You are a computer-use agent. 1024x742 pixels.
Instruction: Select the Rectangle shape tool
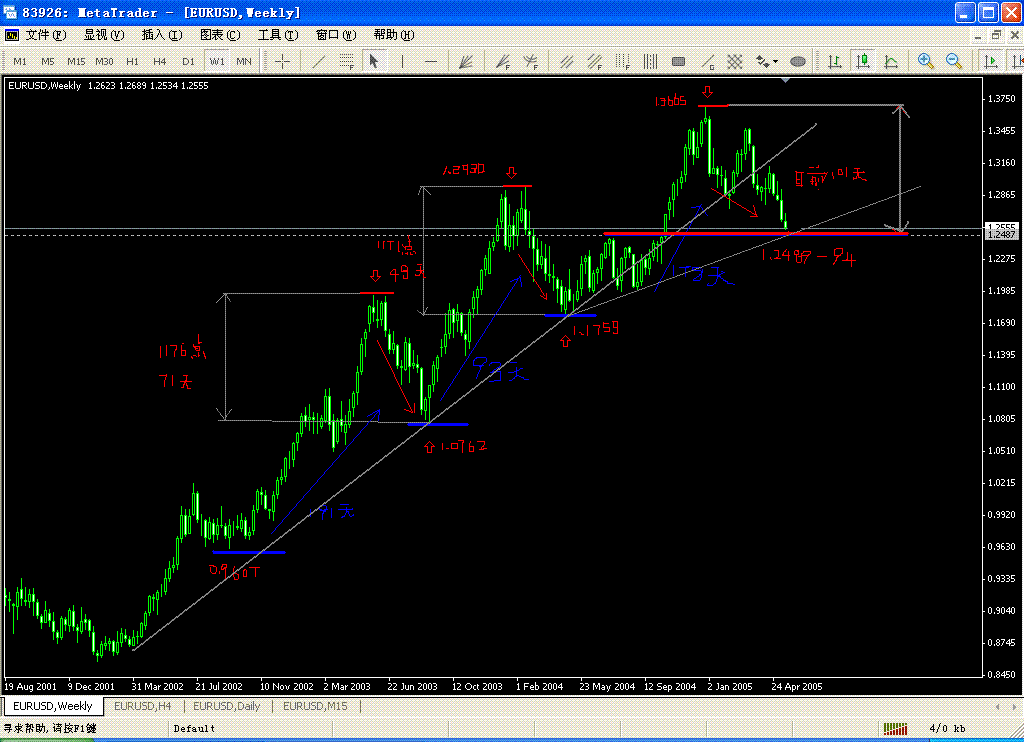tap(679, 61)
